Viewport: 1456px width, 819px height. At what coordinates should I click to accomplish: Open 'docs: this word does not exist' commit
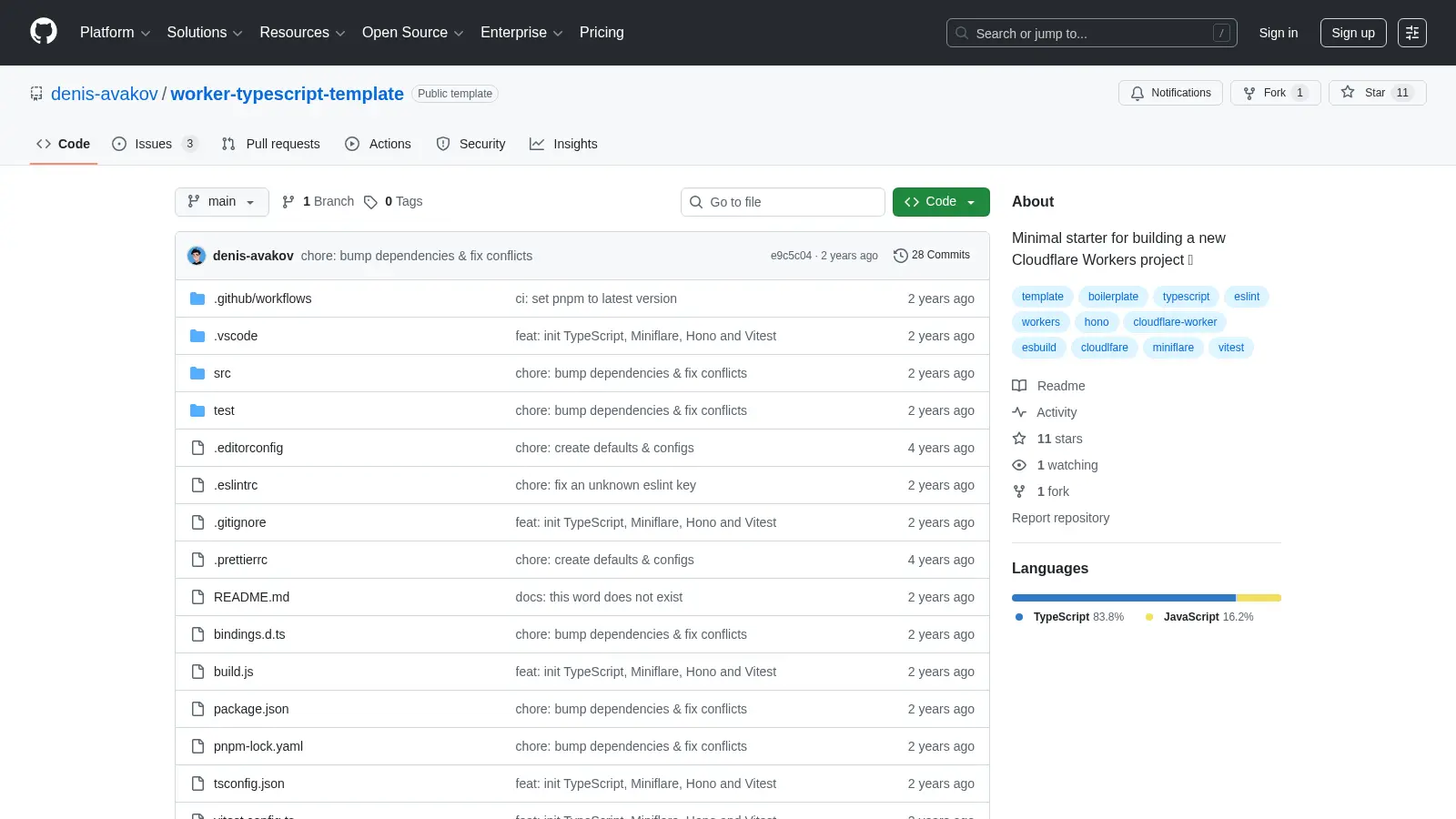pos(599,597)
